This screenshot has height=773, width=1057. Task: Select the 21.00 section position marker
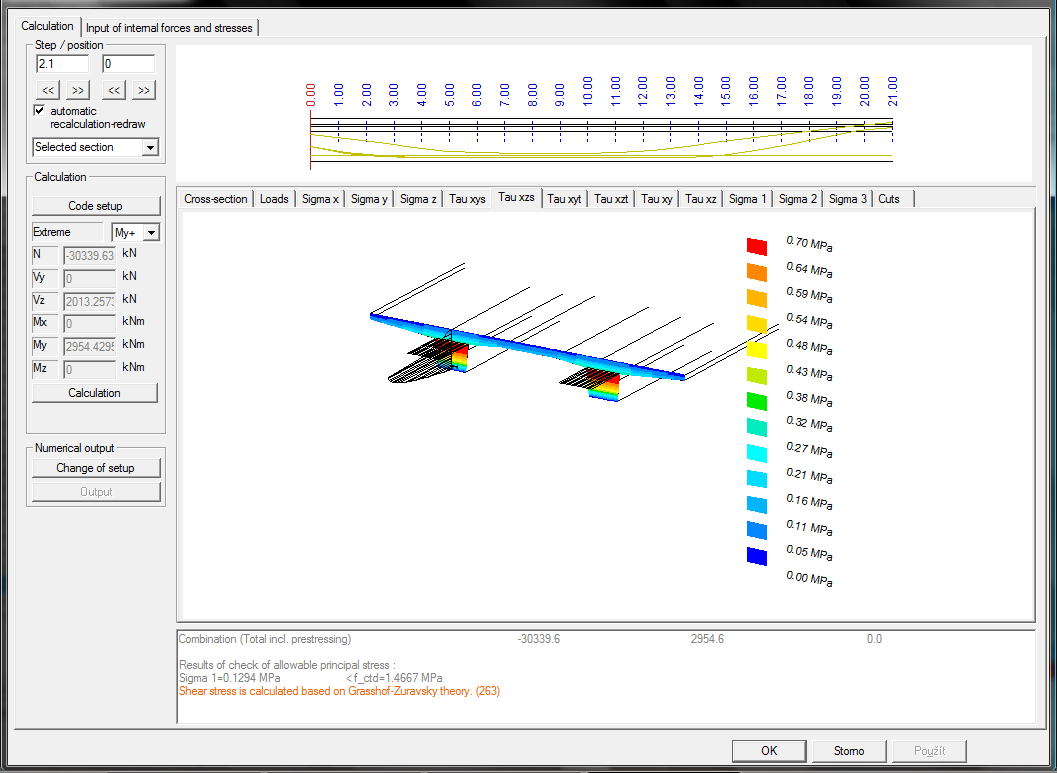point(892,91)
